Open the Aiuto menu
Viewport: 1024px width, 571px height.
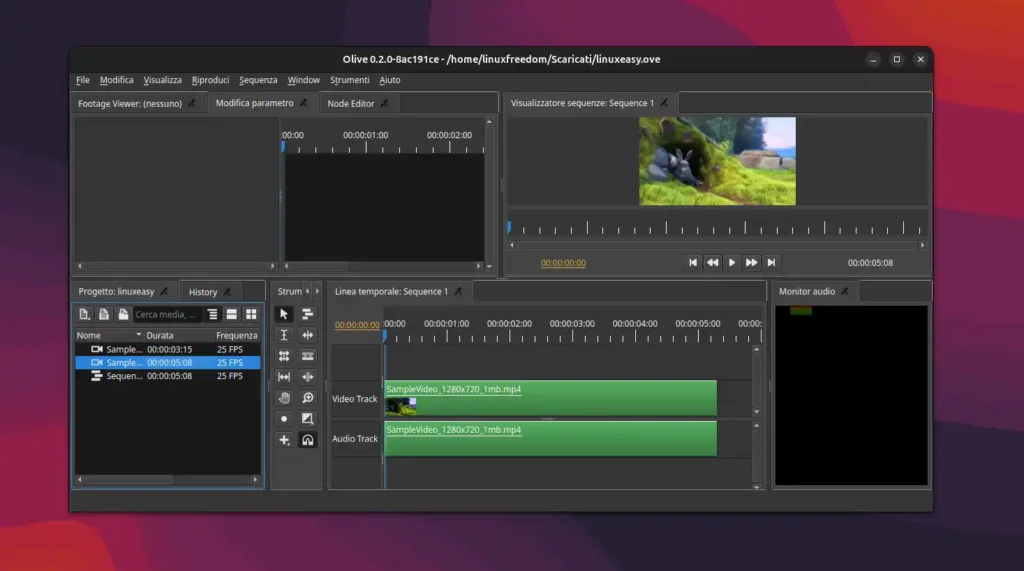pos(390,80)
